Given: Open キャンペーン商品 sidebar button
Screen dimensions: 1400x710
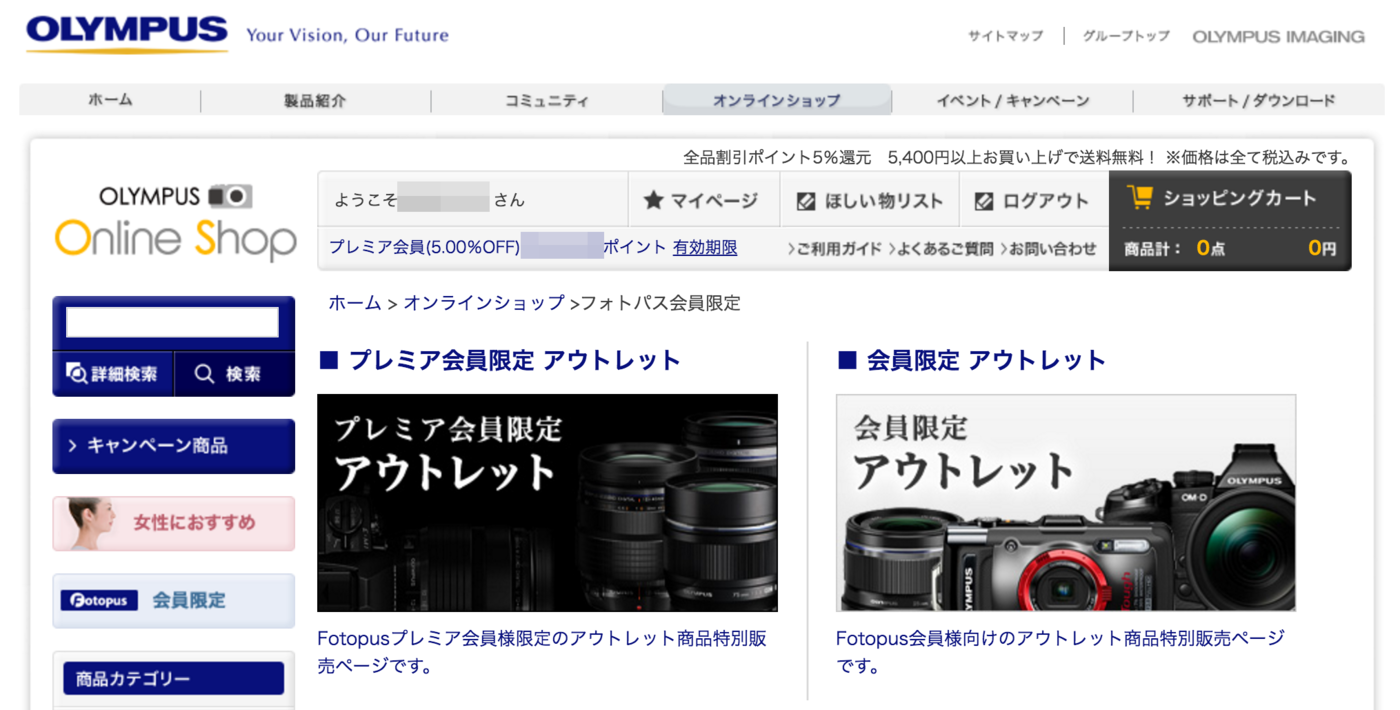Looking at the screenshot, I should pos(174,446).
